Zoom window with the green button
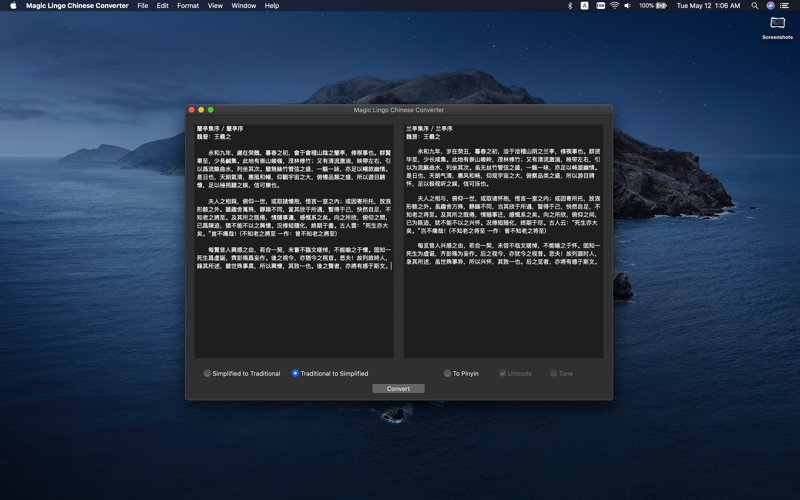This screenshot has height=500, width=800. coord(210,110)
